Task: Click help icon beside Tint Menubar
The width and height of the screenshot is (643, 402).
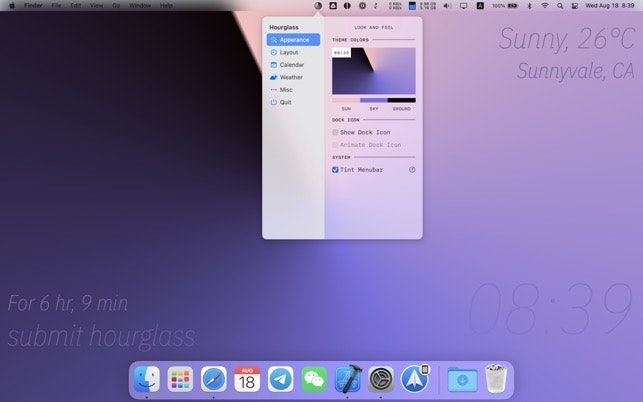Action: click(x=412, y=170)
